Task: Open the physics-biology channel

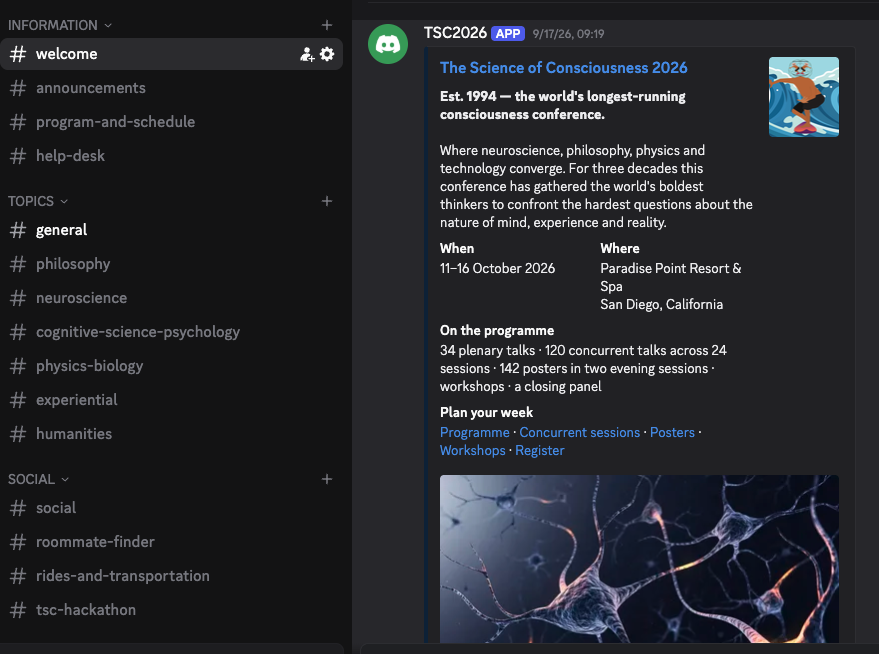Action: coord(172,366)
